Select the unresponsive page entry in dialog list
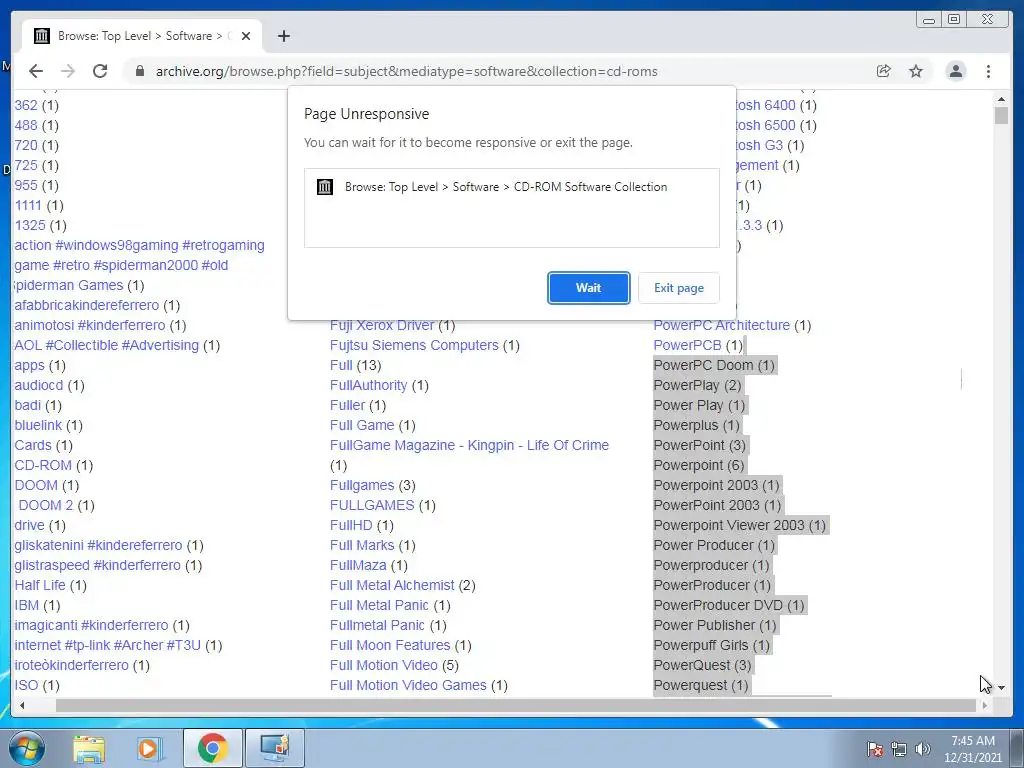Image resolution: width=1024 pixels, height=768 pixels. [512, 187]
